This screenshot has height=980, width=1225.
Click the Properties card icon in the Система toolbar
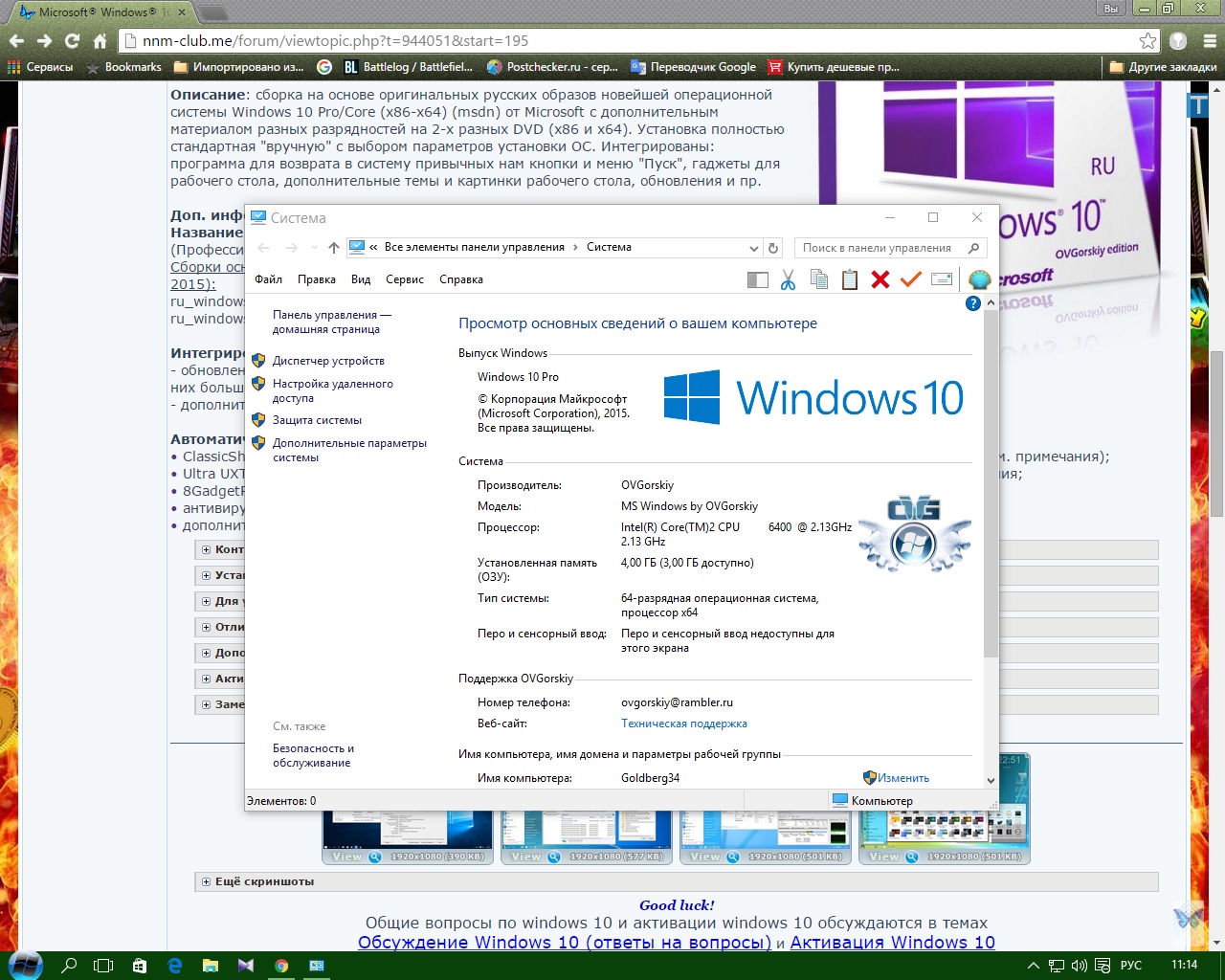click(x=942, y=279)
